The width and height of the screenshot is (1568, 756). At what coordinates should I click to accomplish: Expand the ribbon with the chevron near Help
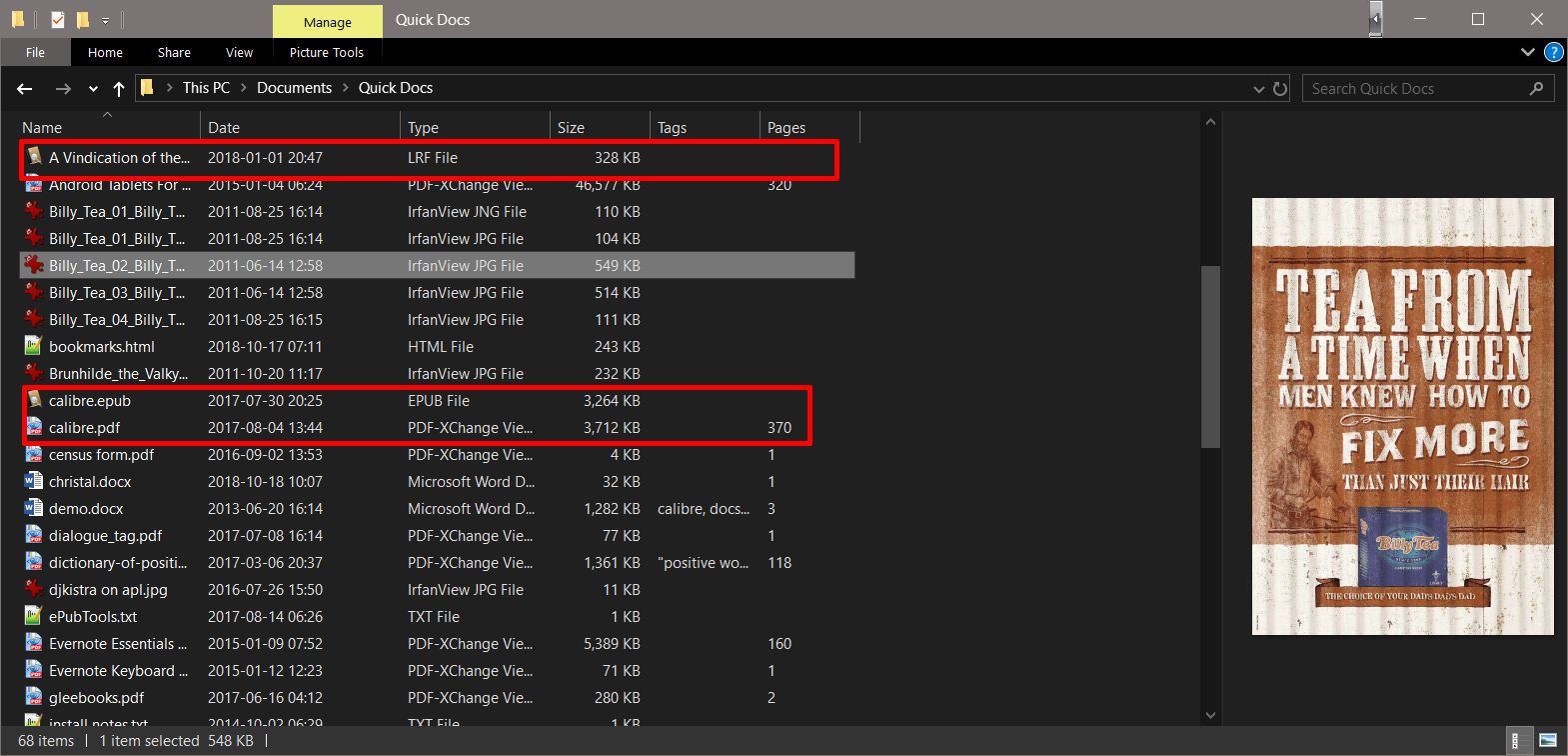1527,52
